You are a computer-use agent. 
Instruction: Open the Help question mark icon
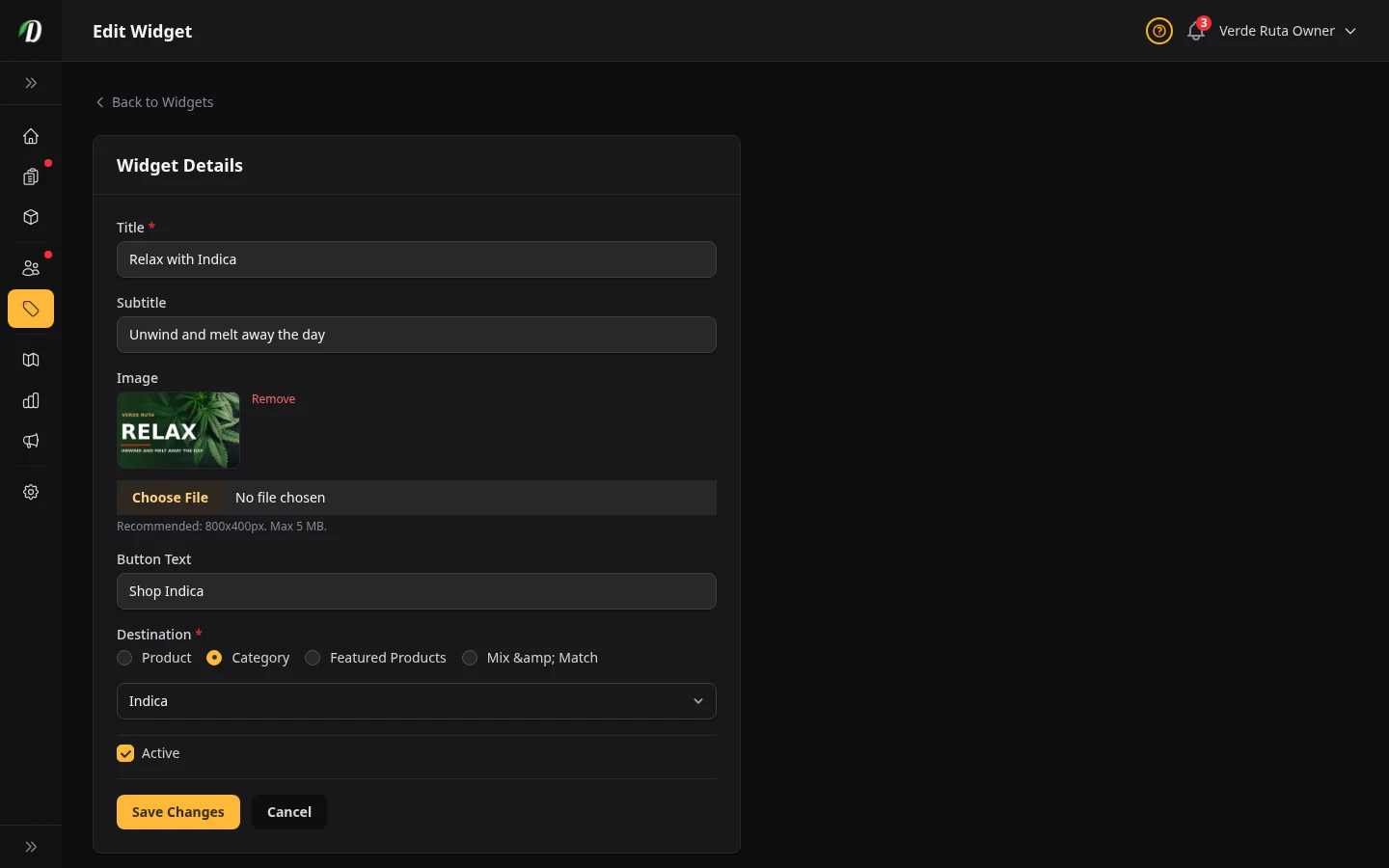tap(1158, 31)
